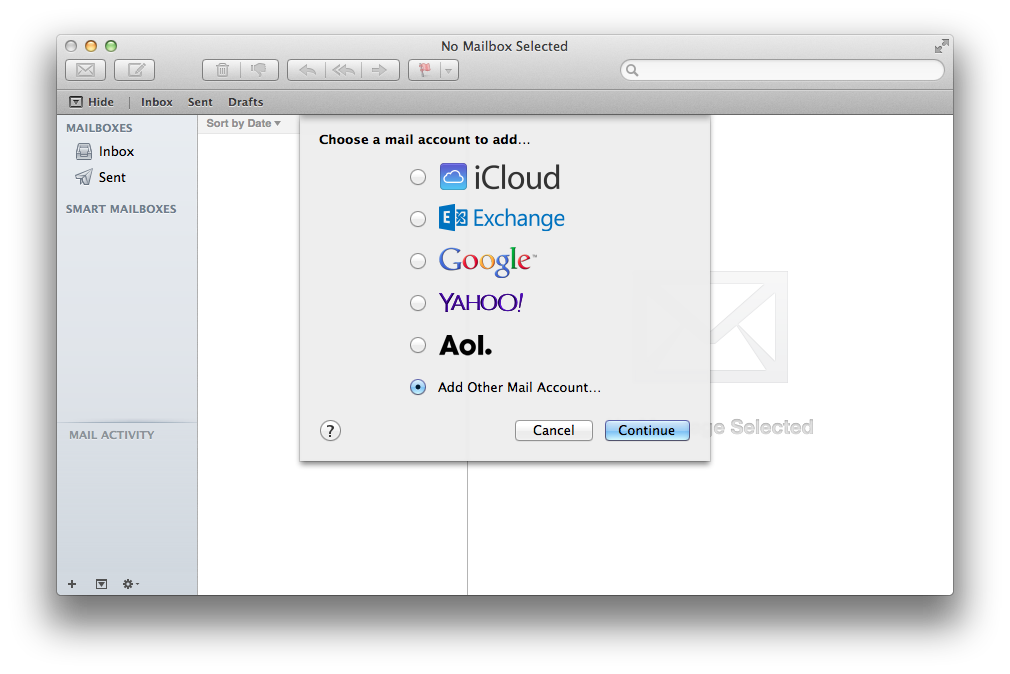Click the Reply All double-arrow icon
1010x674 pixels.
pyautogui.click(x=343, y=70)
